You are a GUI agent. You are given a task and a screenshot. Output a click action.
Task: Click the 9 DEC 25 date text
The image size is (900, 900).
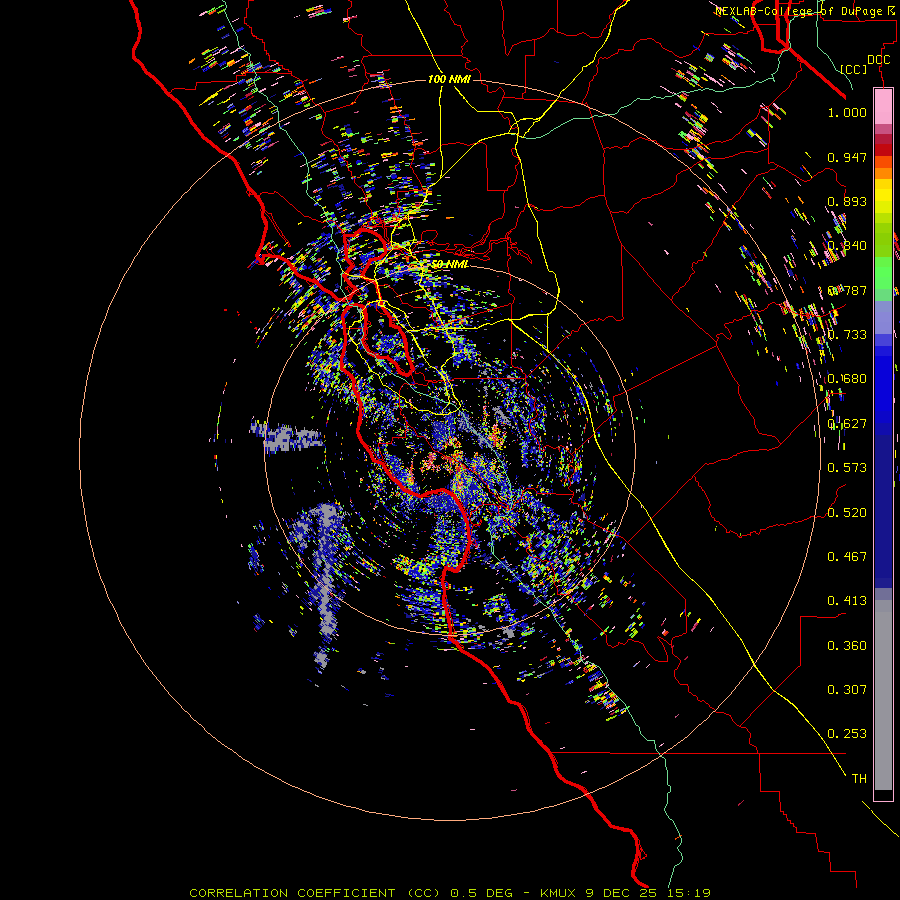coord(621,893)
